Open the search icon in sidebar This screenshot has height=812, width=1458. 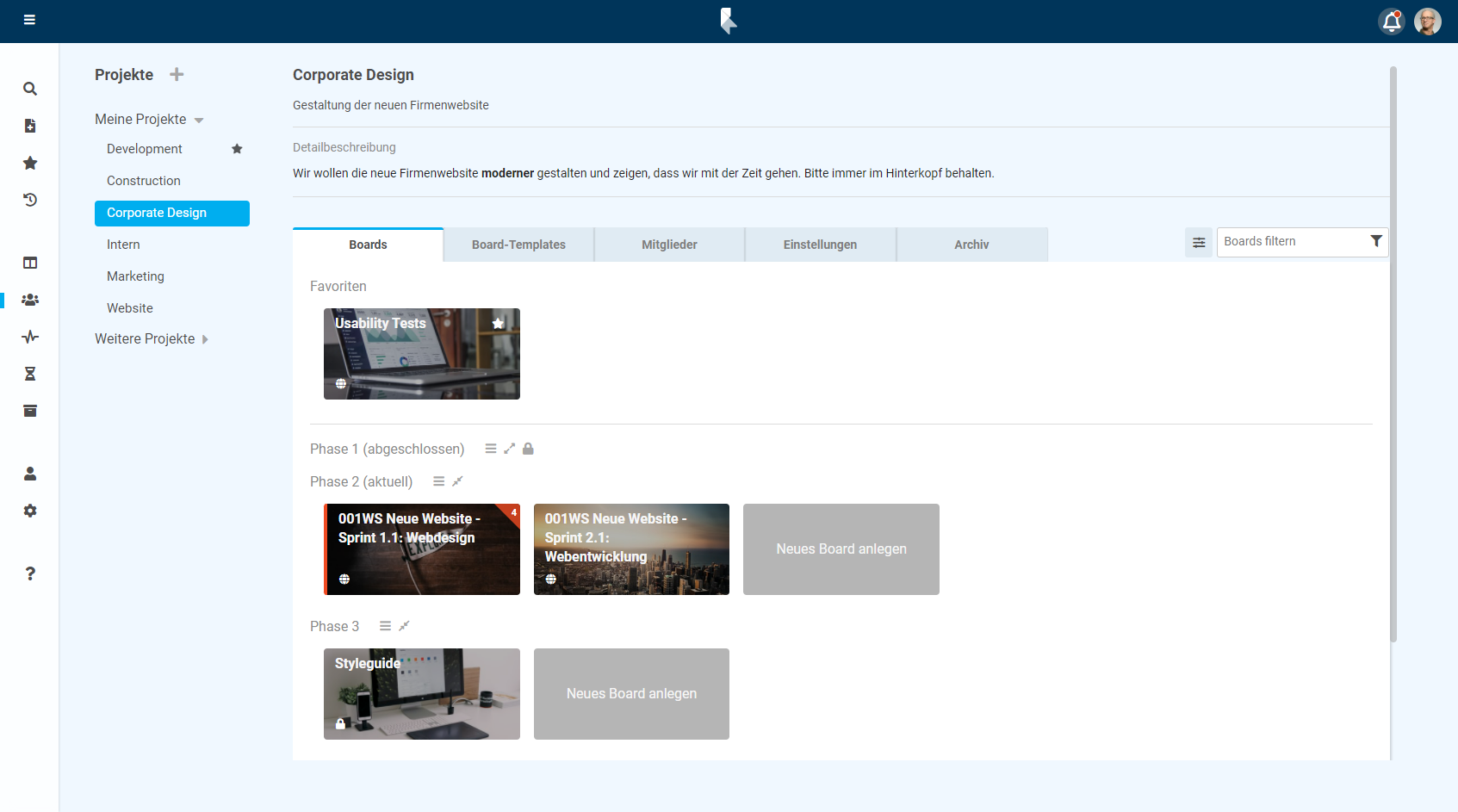pos(30,89)
